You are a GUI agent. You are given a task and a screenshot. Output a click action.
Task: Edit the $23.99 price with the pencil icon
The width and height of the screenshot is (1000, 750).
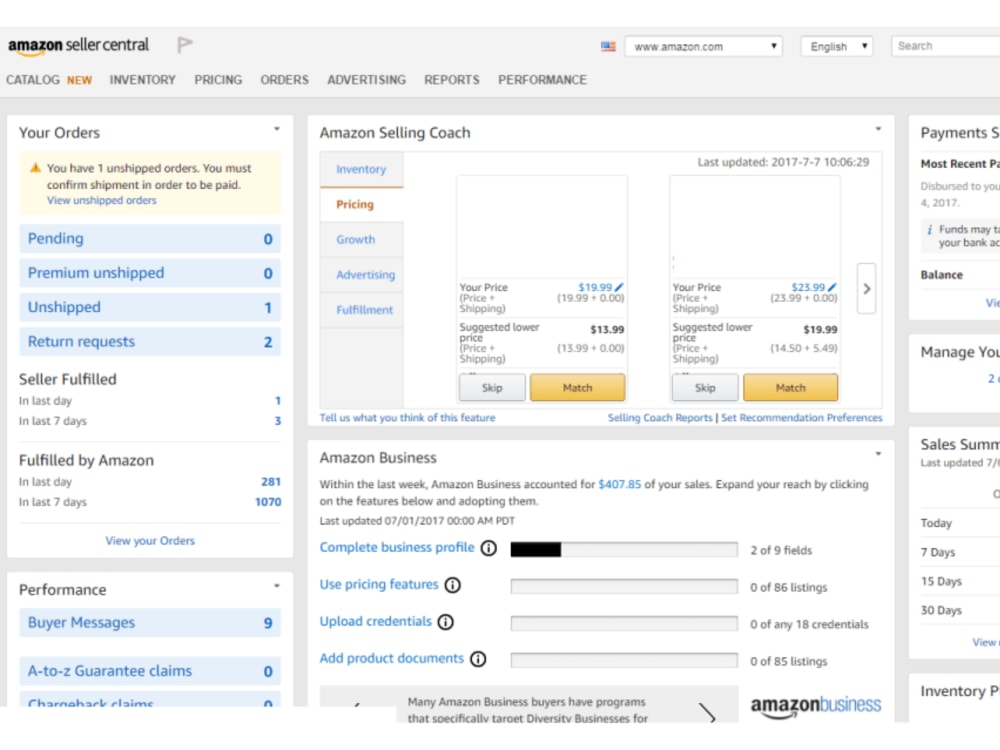pyautogui.click(x=832, y=287)
